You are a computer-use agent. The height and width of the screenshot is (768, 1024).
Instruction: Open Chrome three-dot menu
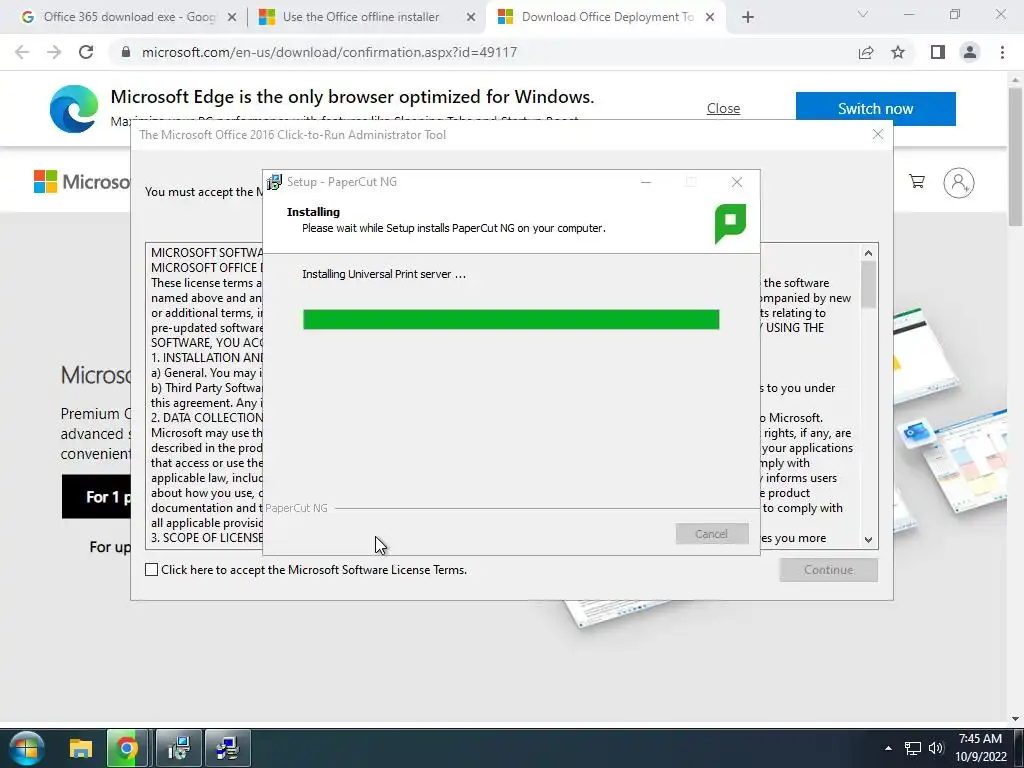pos(1002,52)
